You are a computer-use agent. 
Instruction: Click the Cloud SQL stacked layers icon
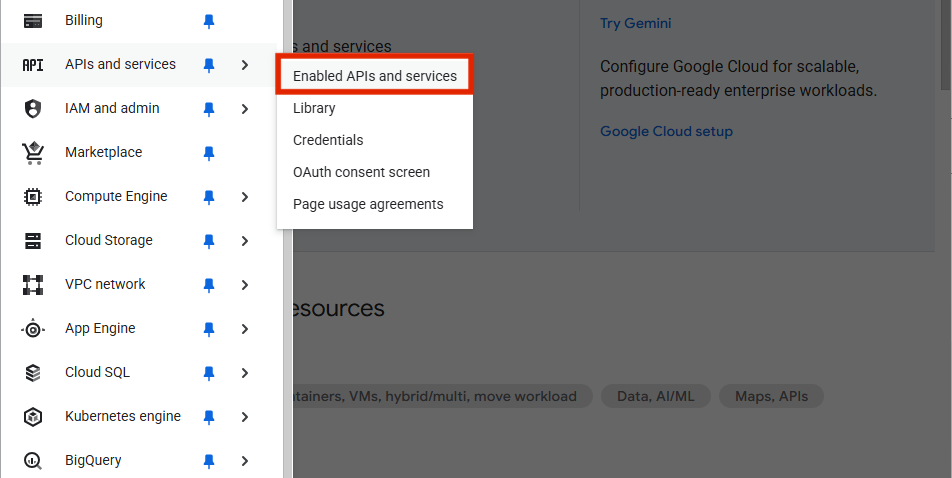[x=33, y=372]
